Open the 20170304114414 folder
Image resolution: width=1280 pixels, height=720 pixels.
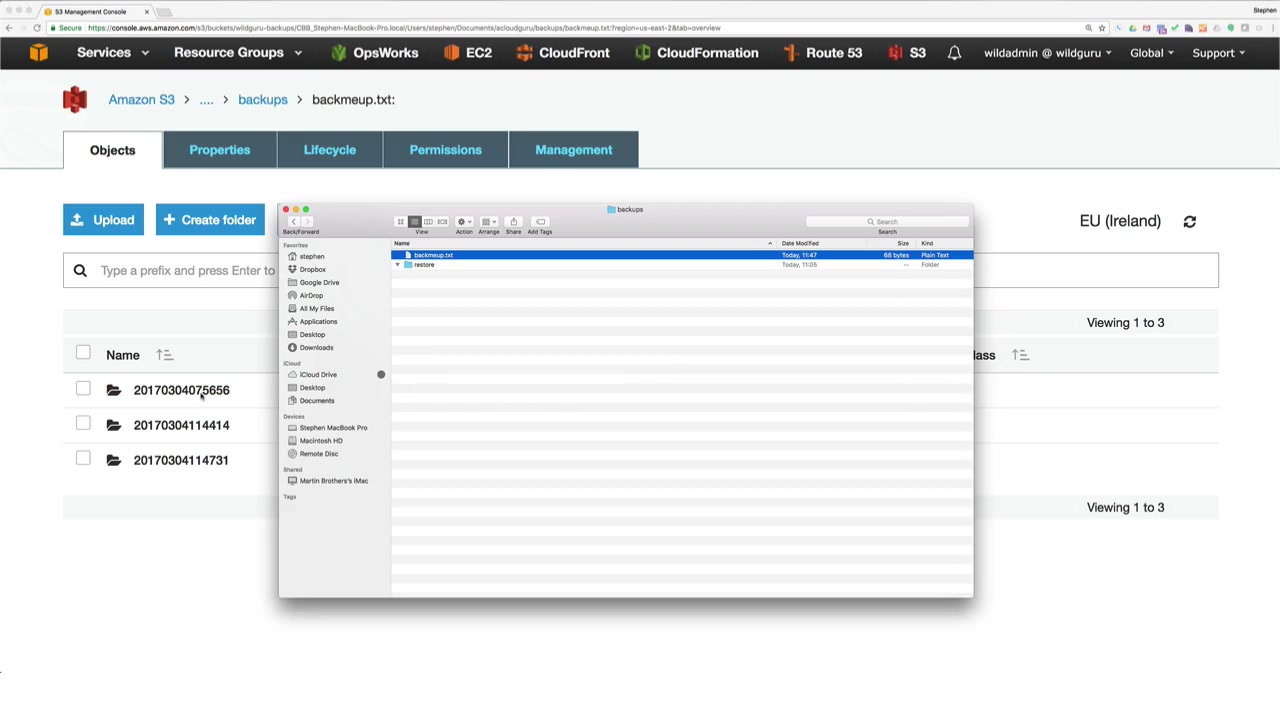[x=181, y=425]
